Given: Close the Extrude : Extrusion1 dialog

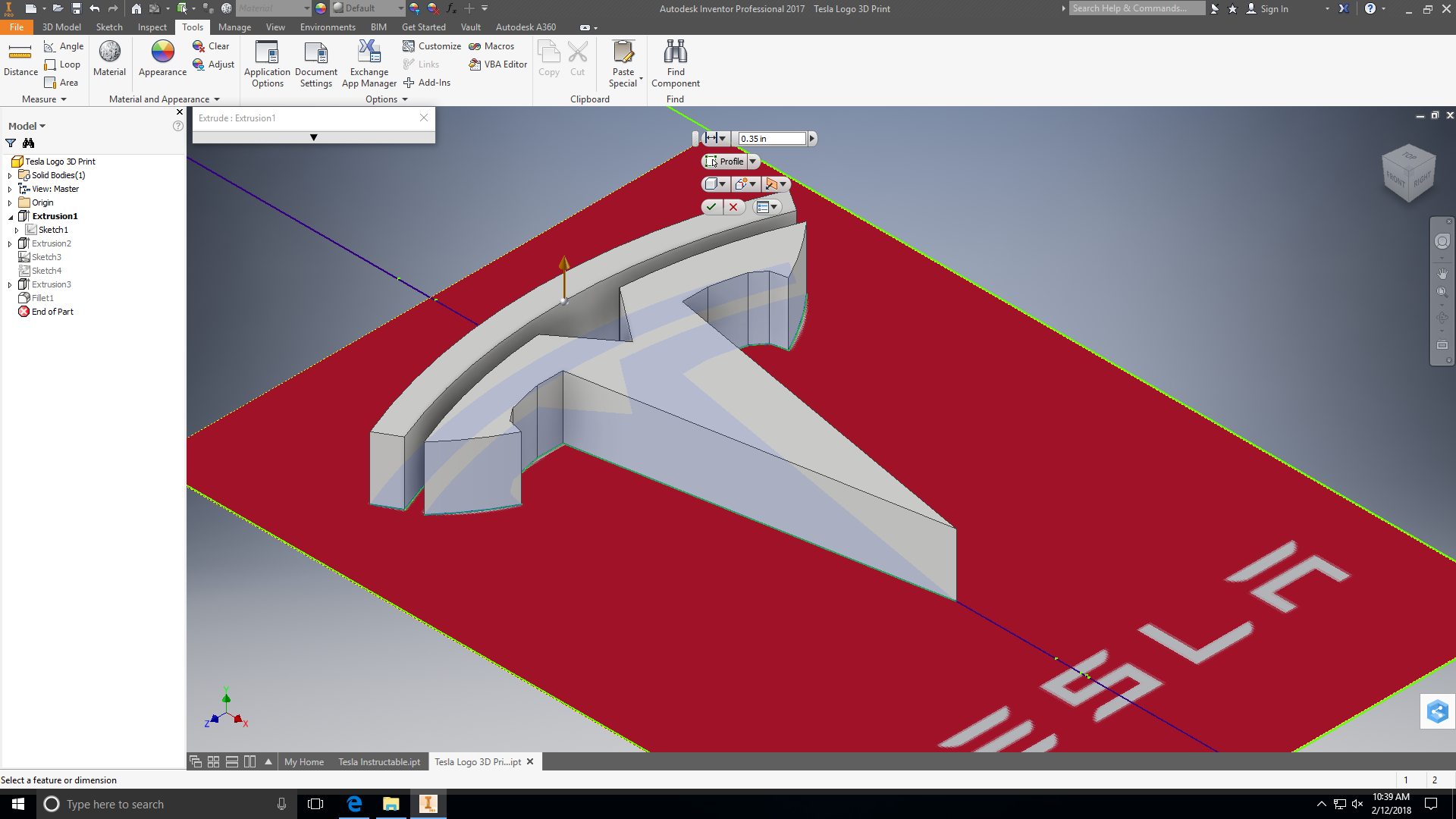Looking at the screenshot, I should [424, 118].
